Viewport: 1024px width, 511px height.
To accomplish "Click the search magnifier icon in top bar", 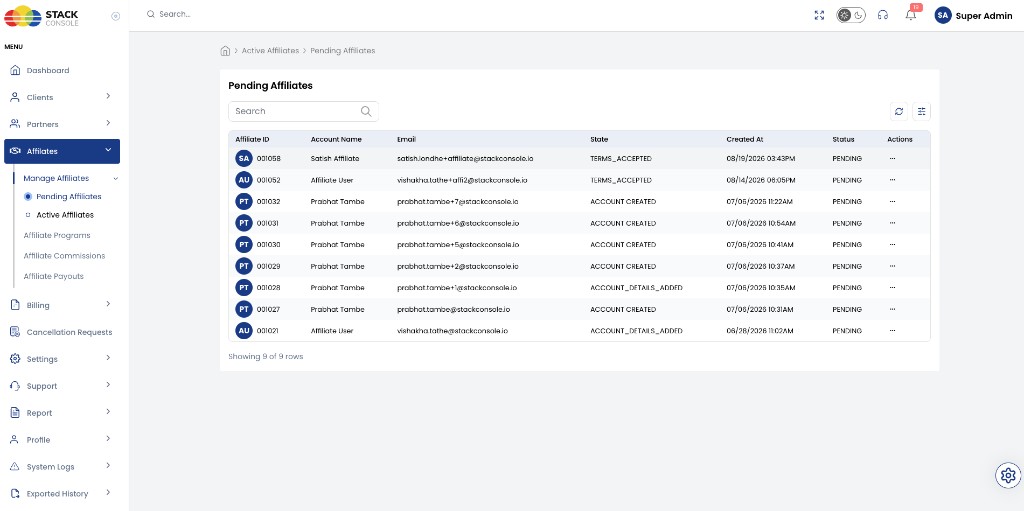I will point(151,14).
